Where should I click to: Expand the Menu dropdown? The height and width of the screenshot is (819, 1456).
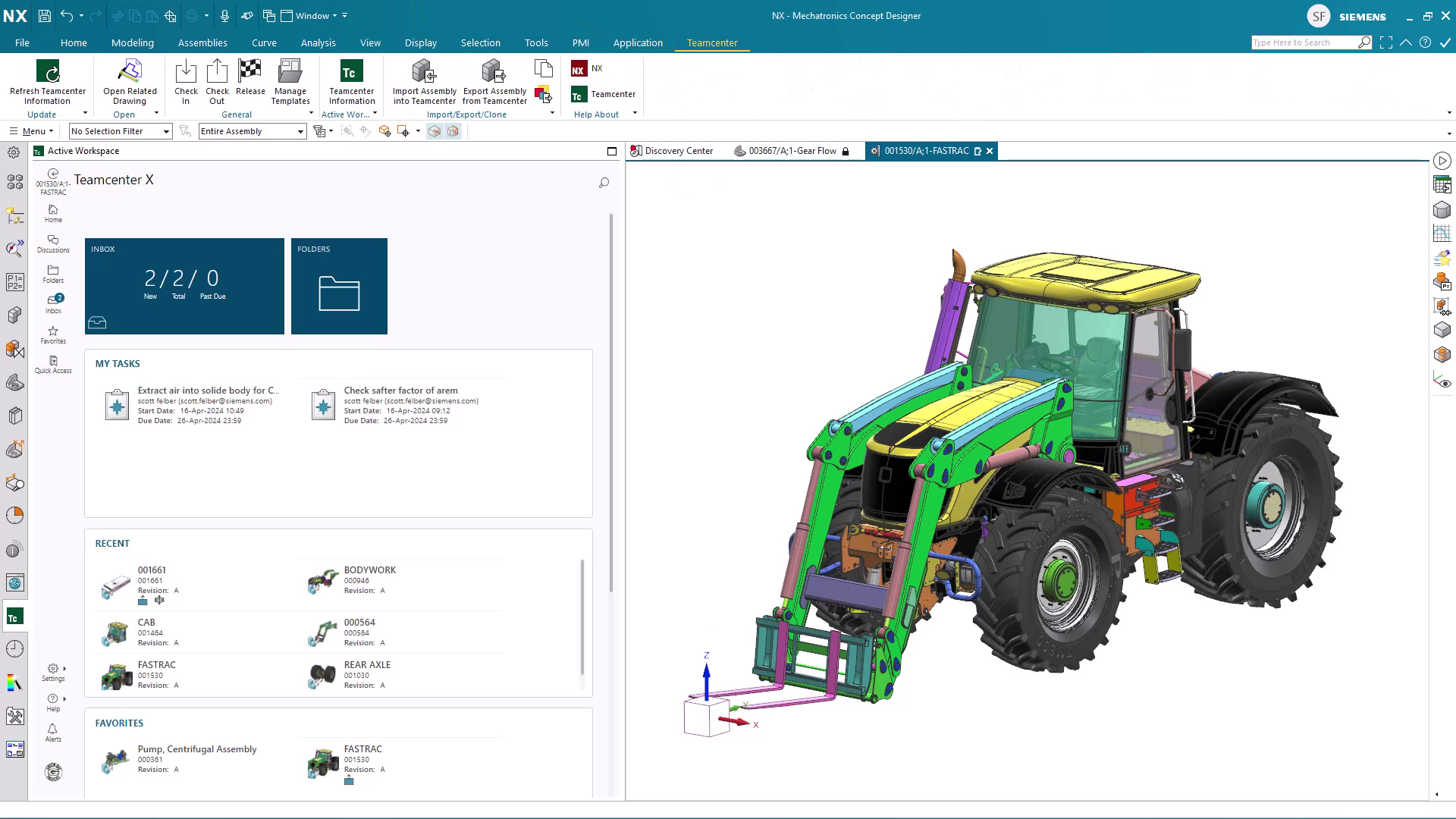tap(32, 131)
